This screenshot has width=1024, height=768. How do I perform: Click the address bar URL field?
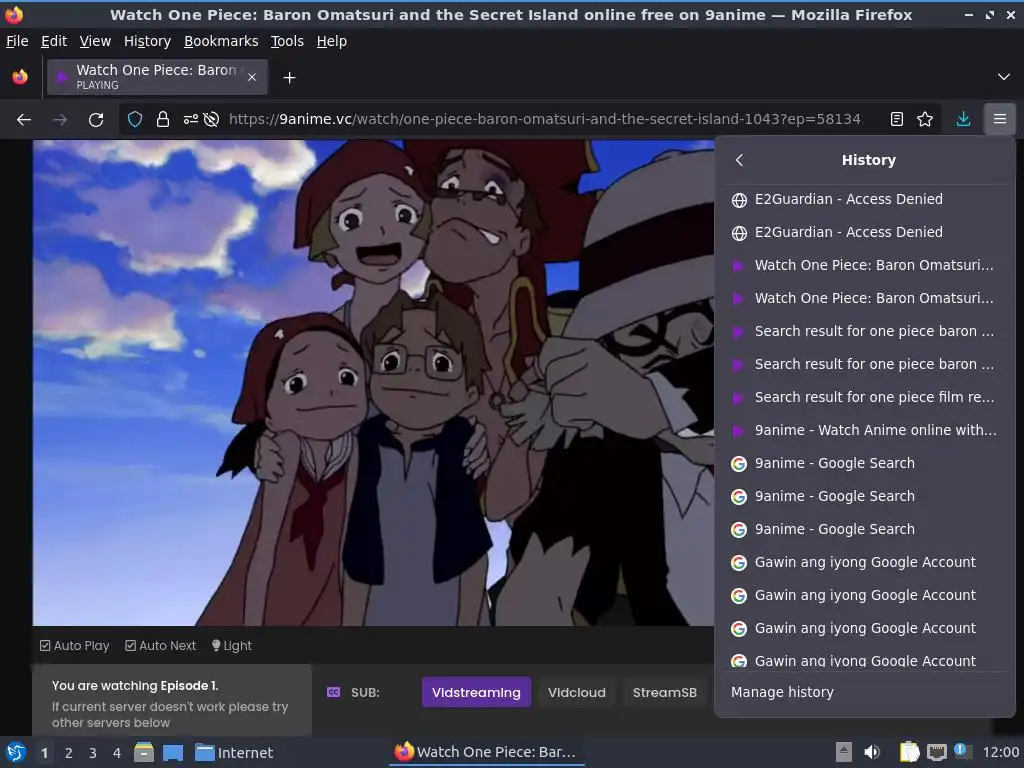[x=544, y=120]
